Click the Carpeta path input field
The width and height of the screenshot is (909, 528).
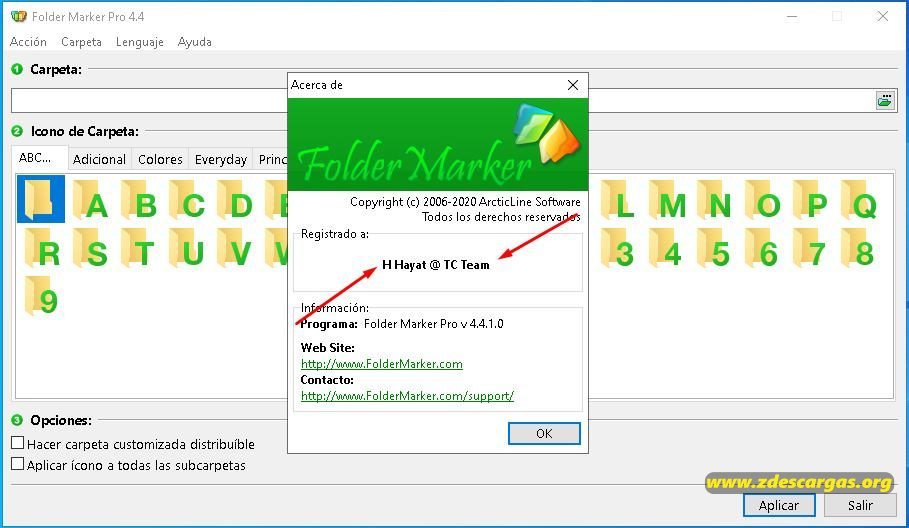point(443,101)
